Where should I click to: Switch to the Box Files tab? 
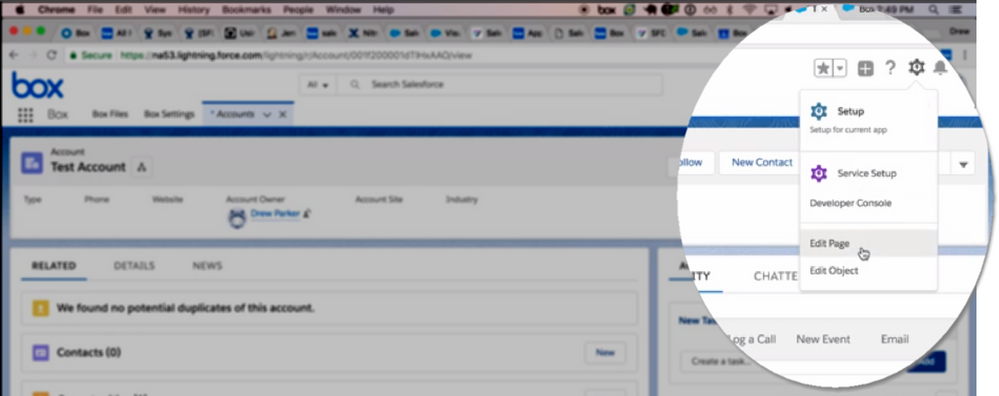(x=110, y=115)
